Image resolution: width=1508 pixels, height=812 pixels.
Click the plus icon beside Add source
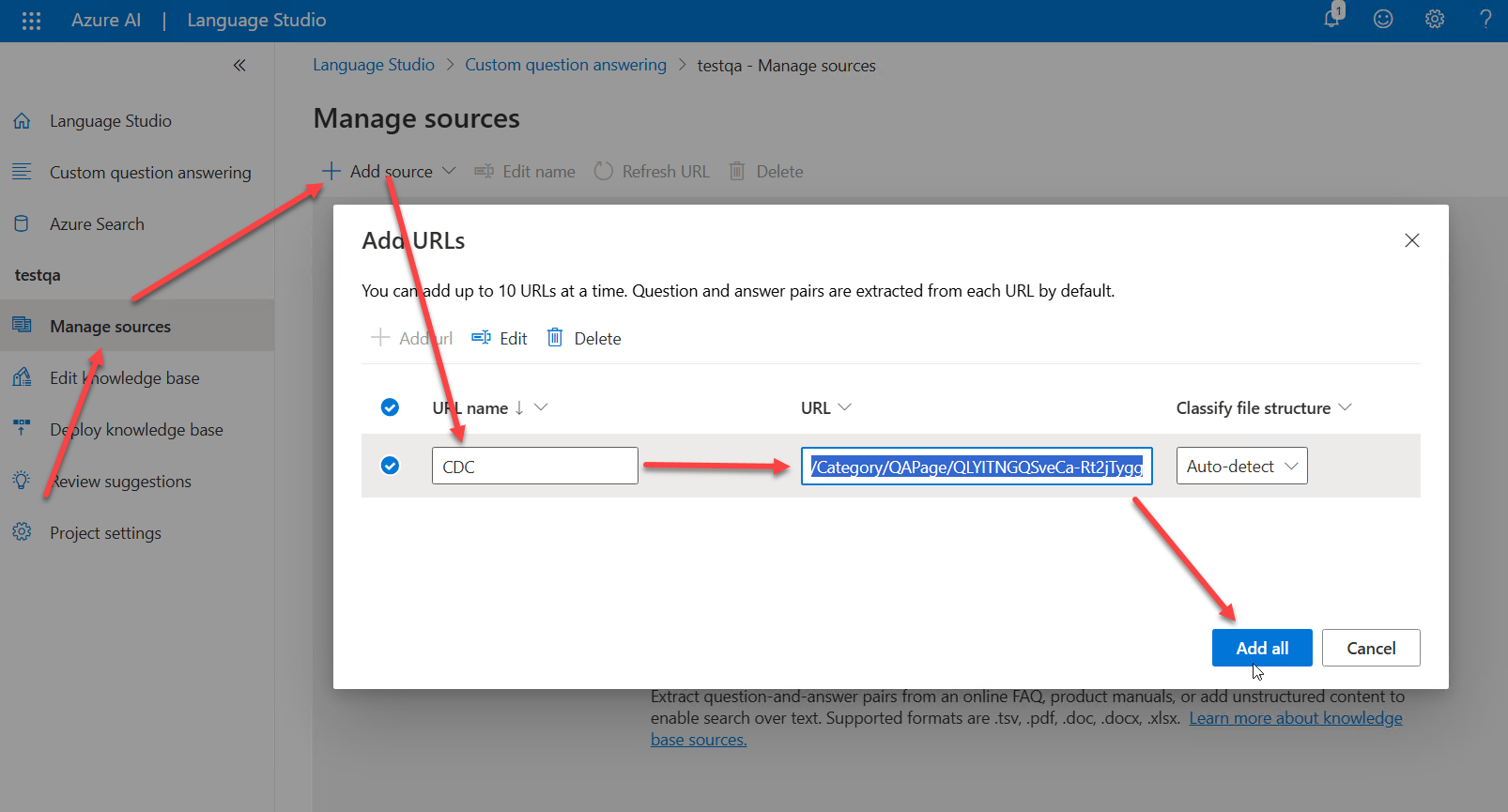point(331,171)
